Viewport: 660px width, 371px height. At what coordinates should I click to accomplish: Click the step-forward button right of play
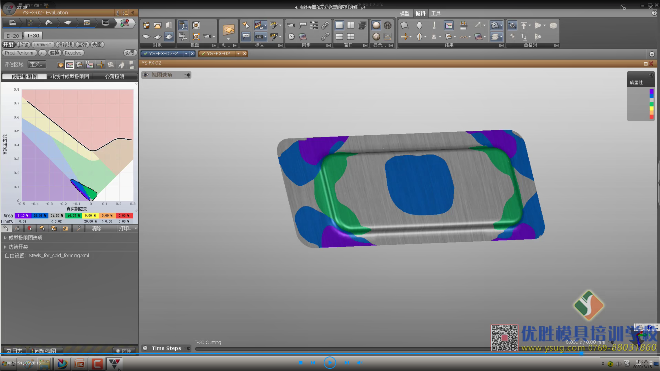coord(346,362)
